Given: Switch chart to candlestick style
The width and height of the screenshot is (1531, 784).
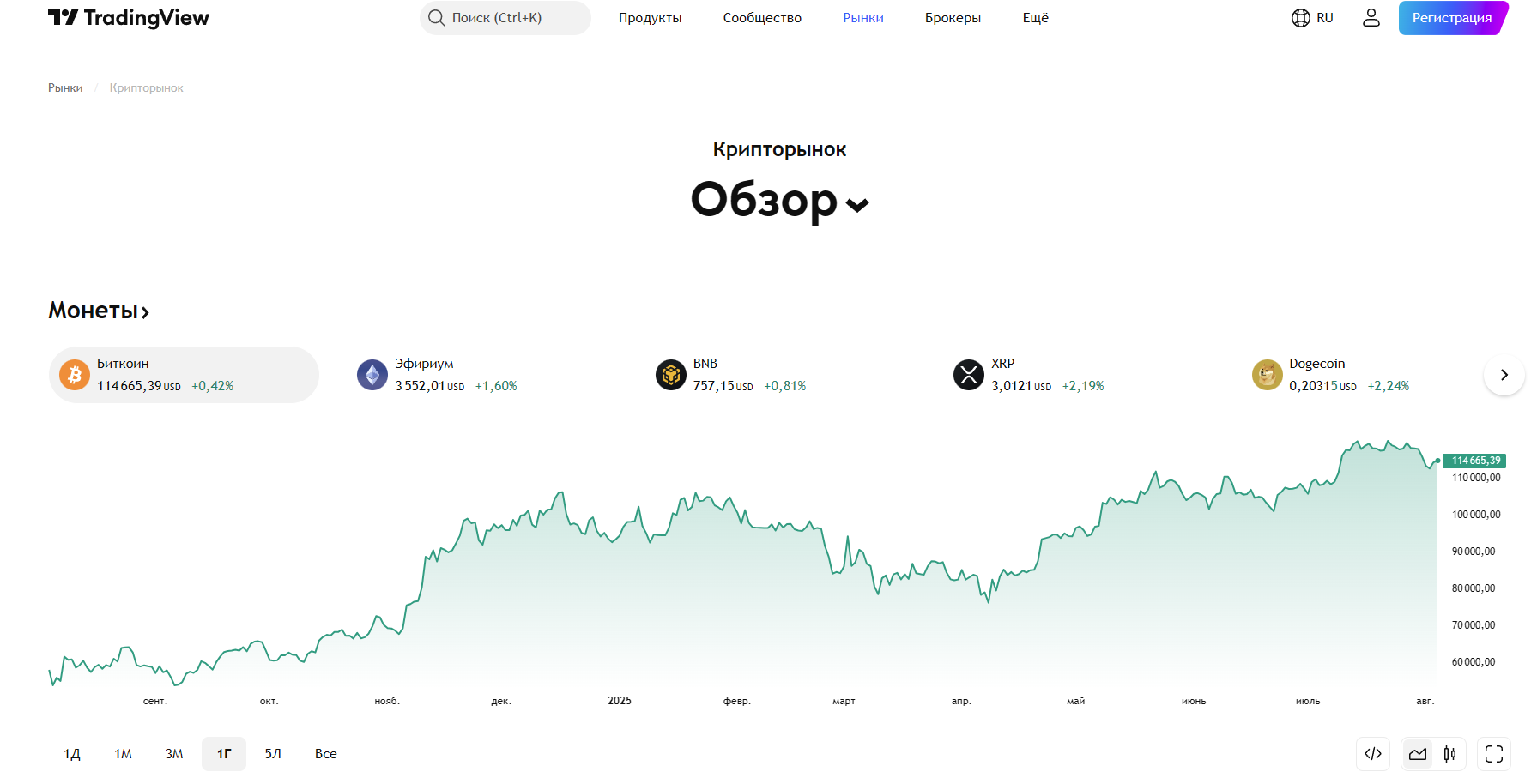Looking at the screenshot, I should pyautogui.click(x=1449, y=754).
